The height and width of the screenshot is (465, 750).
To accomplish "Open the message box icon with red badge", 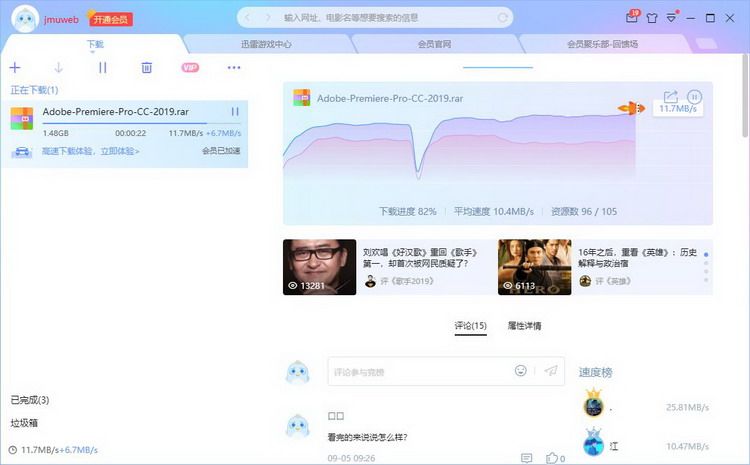I will click(x=632, y=17).
